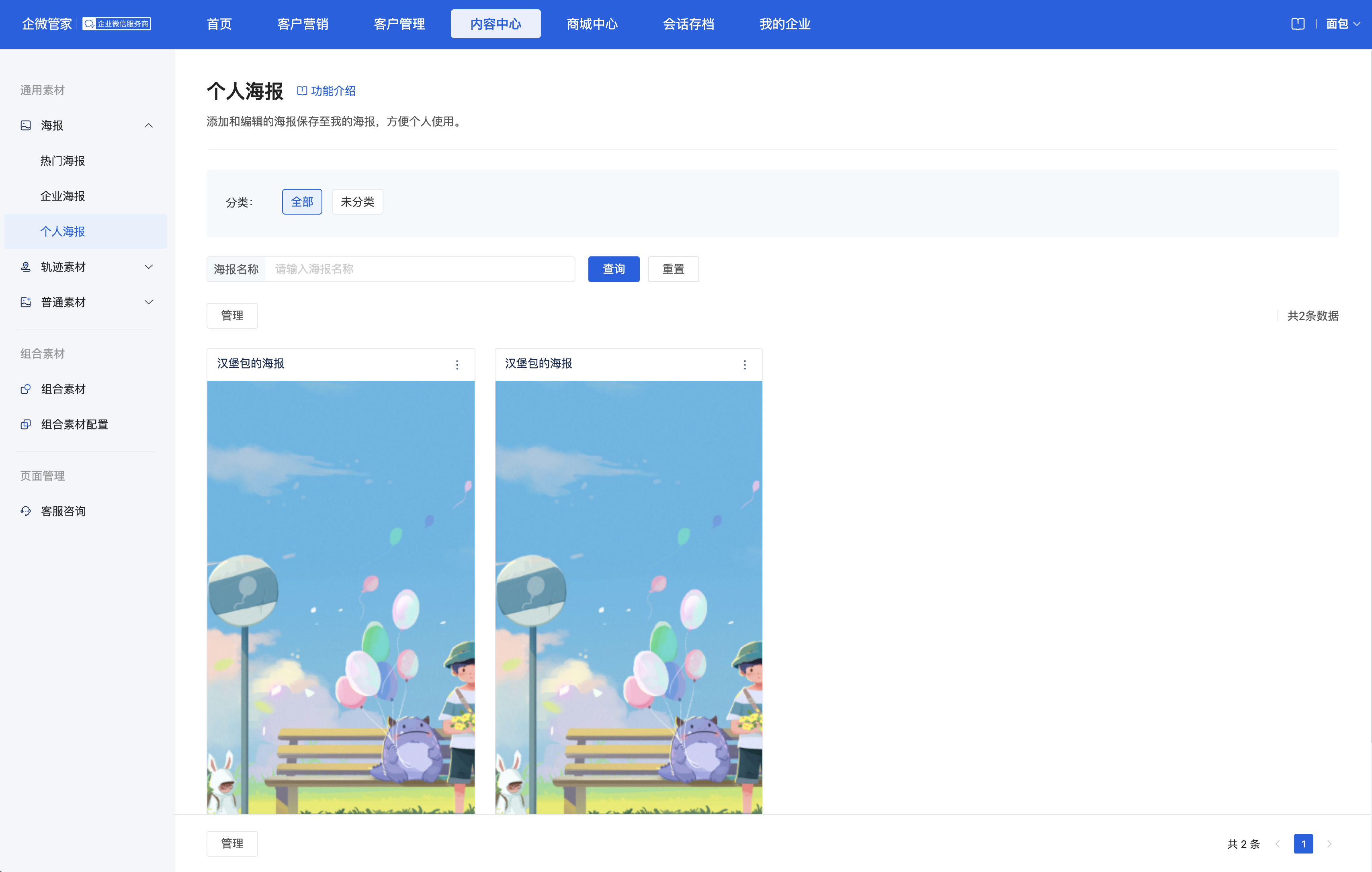Image resolution: width=1372 pixels, height=872 pixels.
Task: Expand the 轨迹素材 group chevron
Action: pyautogui.click(x=149, y=266)
